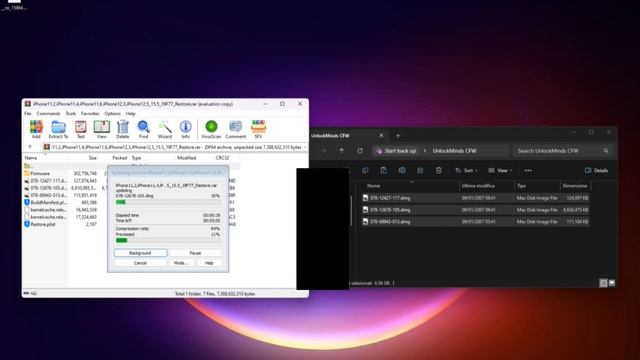Click the UnlockMinds CFW breadcrumb

(x=454, y=151)
